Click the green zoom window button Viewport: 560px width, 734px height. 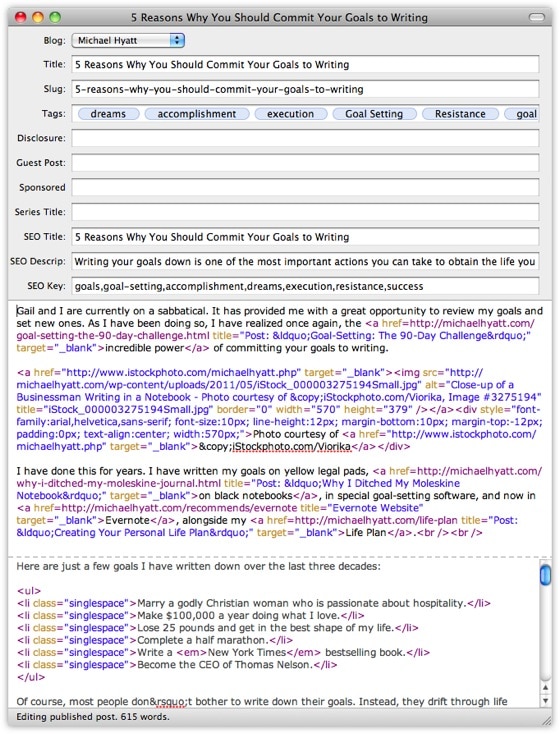pyautogui.click(x=55, y=17)
